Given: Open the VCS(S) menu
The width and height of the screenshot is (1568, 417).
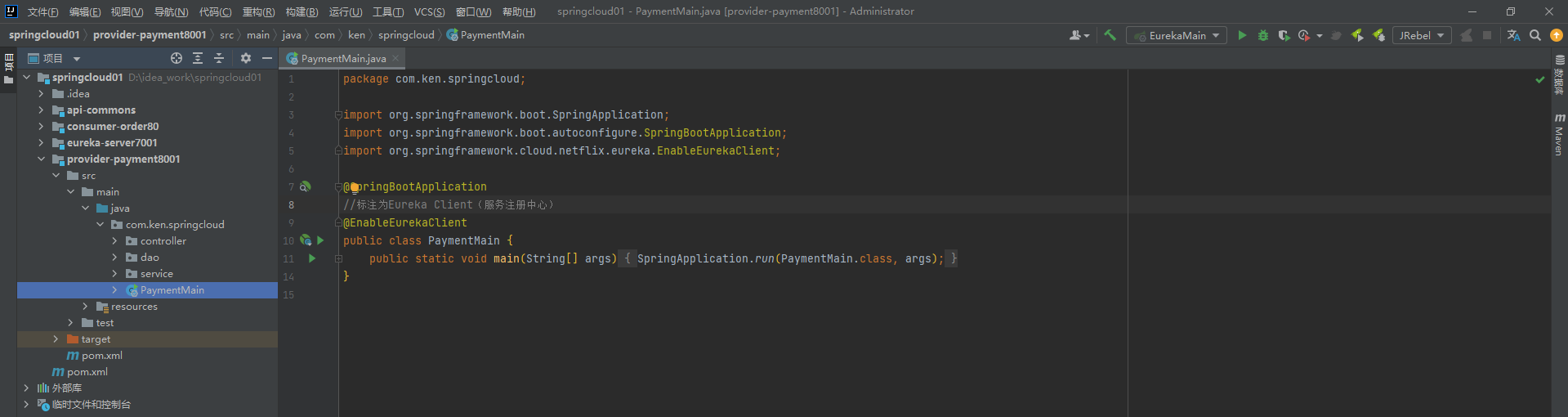Looking at the screenshot, I should pos(429,11).
